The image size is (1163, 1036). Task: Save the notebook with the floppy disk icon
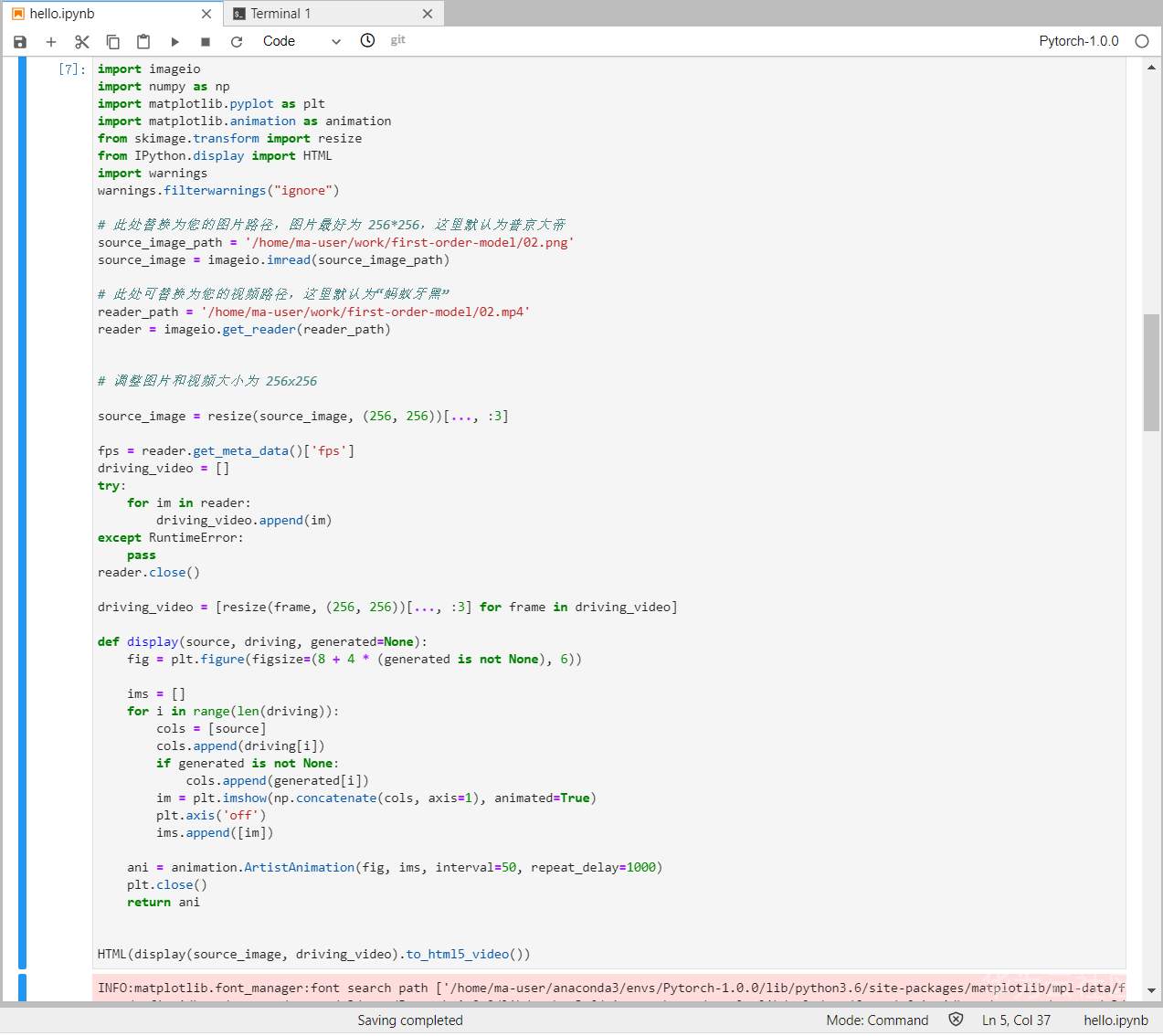click(20, 41)
